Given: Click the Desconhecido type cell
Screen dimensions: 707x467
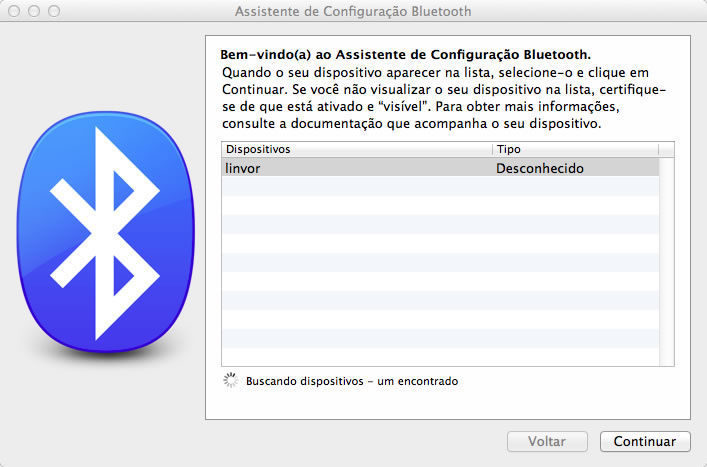Looking at the screenshot, I should point(540,168).
